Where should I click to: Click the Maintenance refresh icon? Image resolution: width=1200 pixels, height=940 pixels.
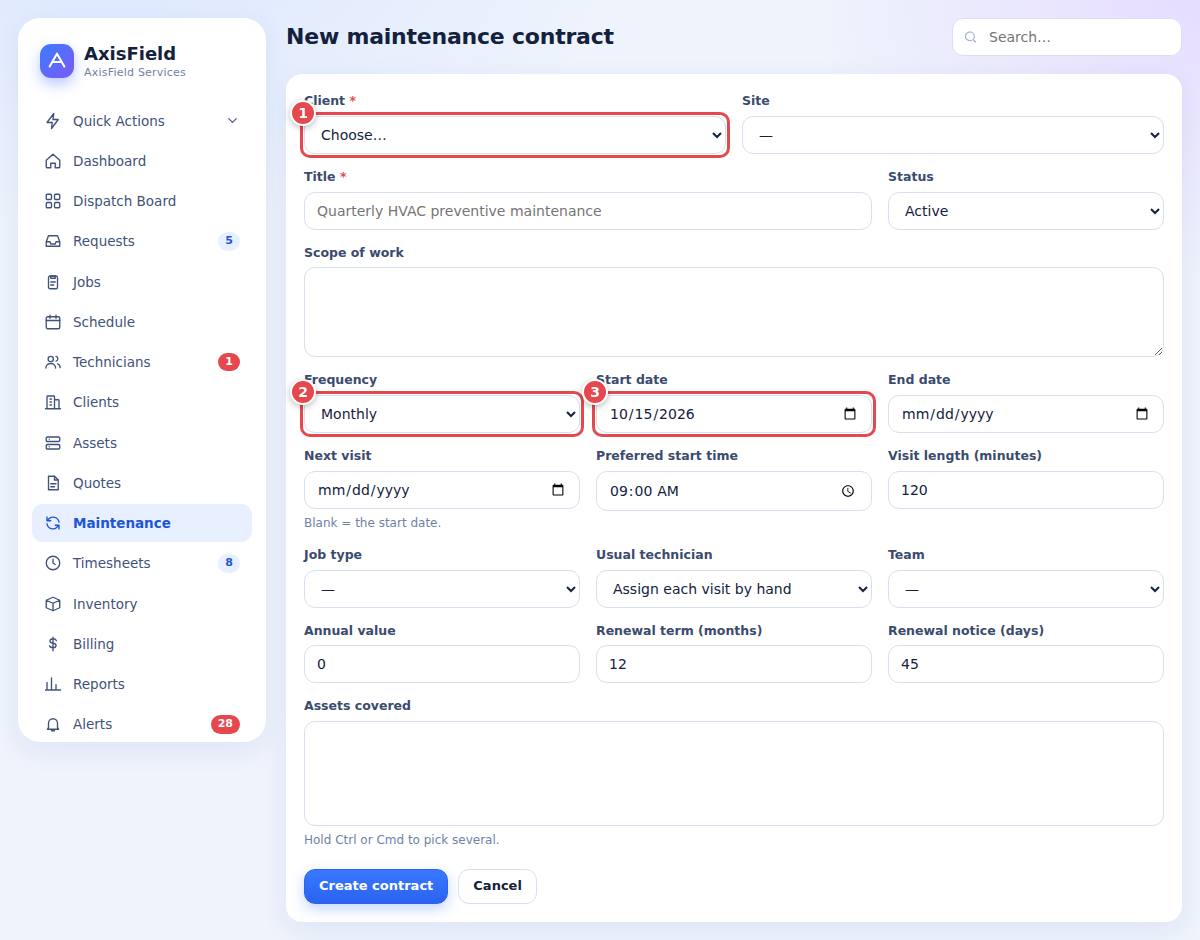[x=53, y=523]
